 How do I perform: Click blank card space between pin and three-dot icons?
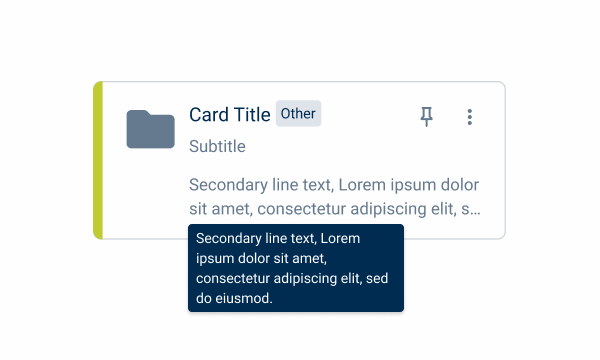pyautogui.click(x=450, y=117)
